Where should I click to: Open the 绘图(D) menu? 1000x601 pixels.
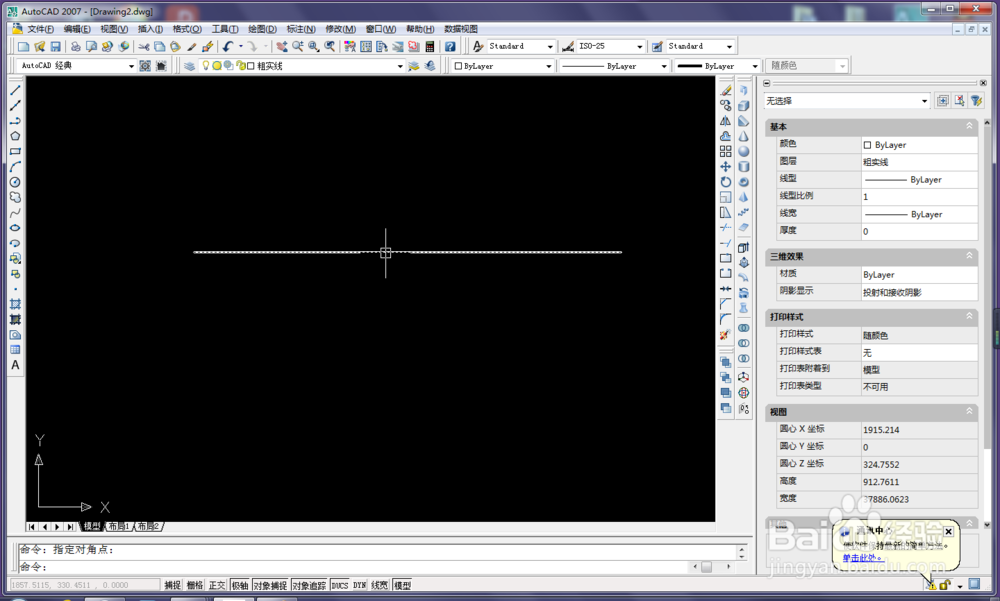[x=262, y=29]
